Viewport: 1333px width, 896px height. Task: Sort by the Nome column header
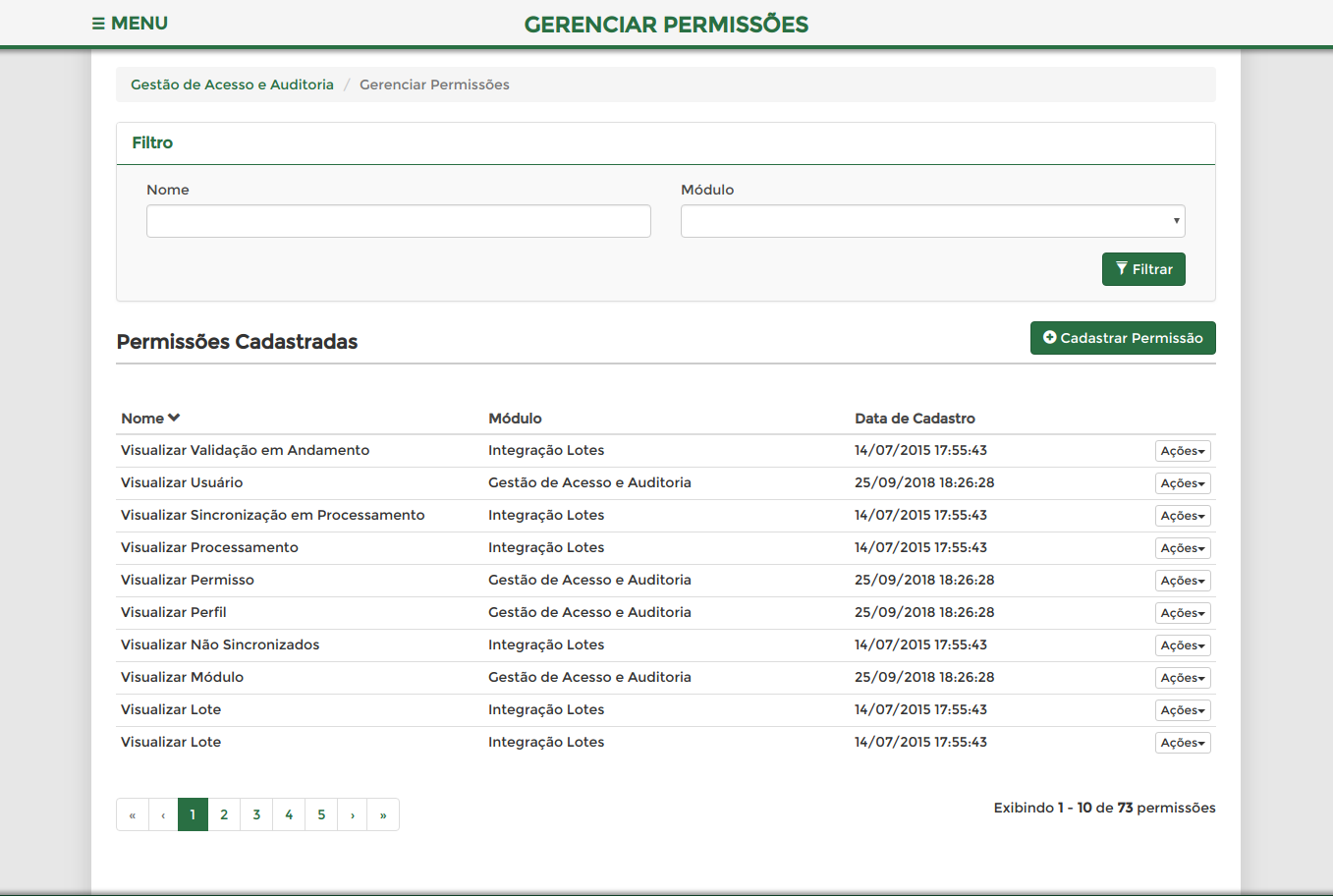tap(150, 419)
